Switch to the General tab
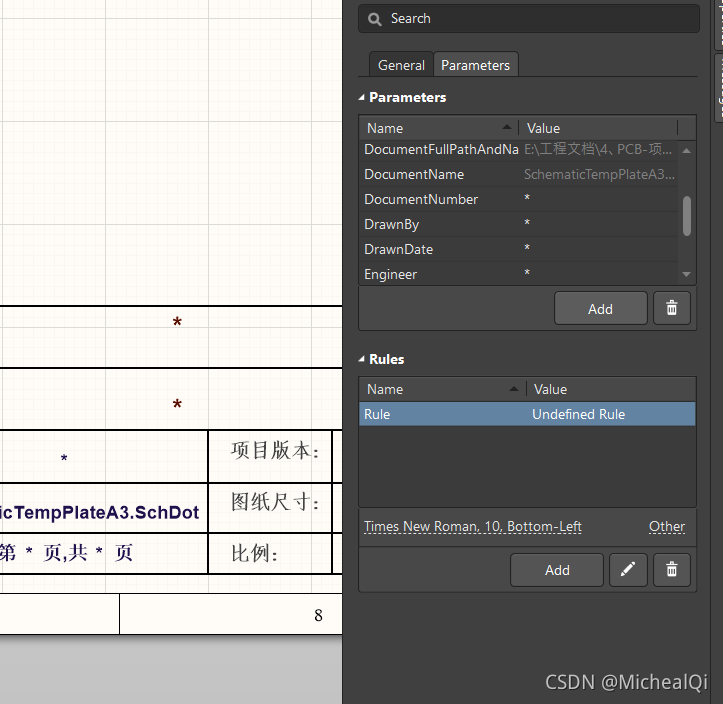The image size is (723, 704). pos(401,65)
